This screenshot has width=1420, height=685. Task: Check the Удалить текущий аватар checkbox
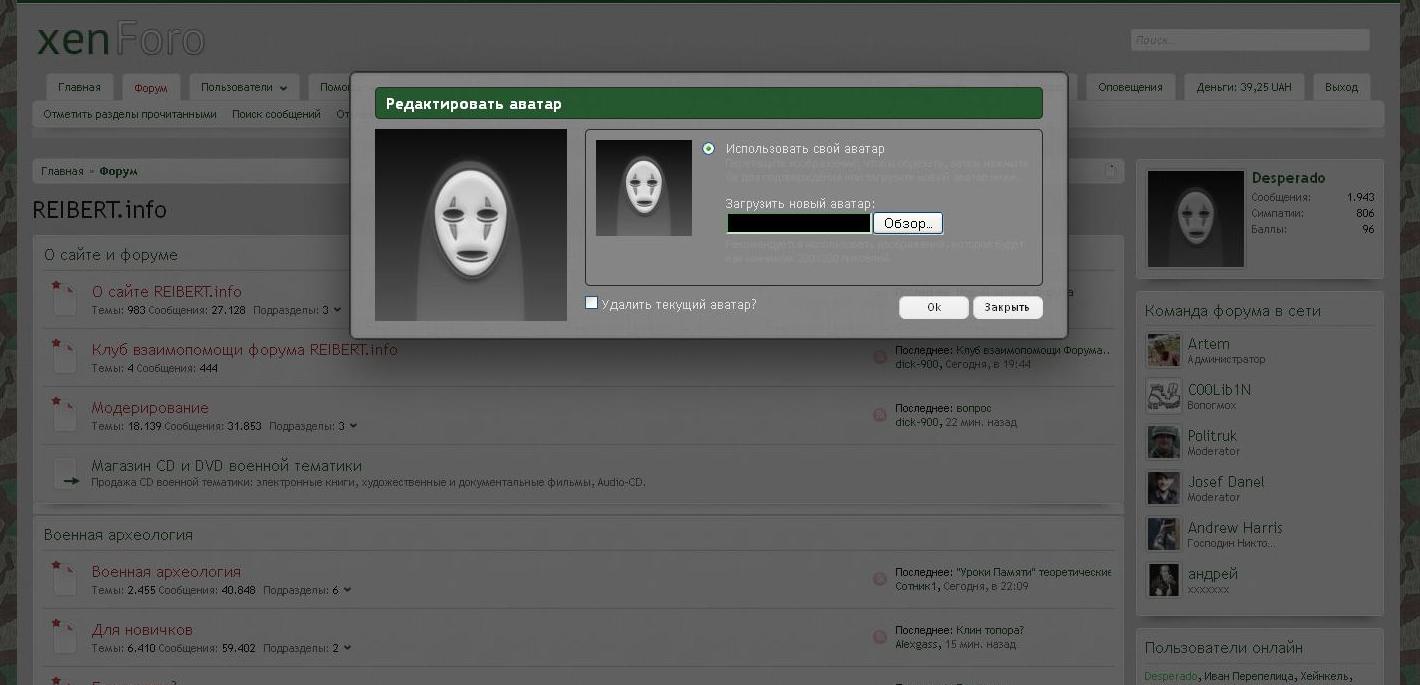(x=592, y=303)
